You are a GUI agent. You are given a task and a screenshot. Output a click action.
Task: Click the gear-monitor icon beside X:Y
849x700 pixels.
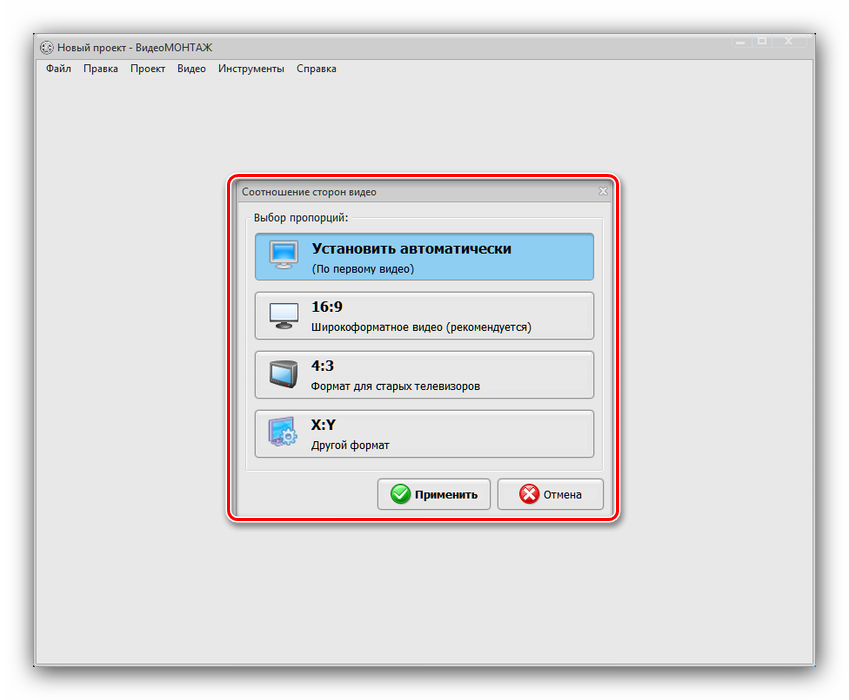tap(284, 434)
